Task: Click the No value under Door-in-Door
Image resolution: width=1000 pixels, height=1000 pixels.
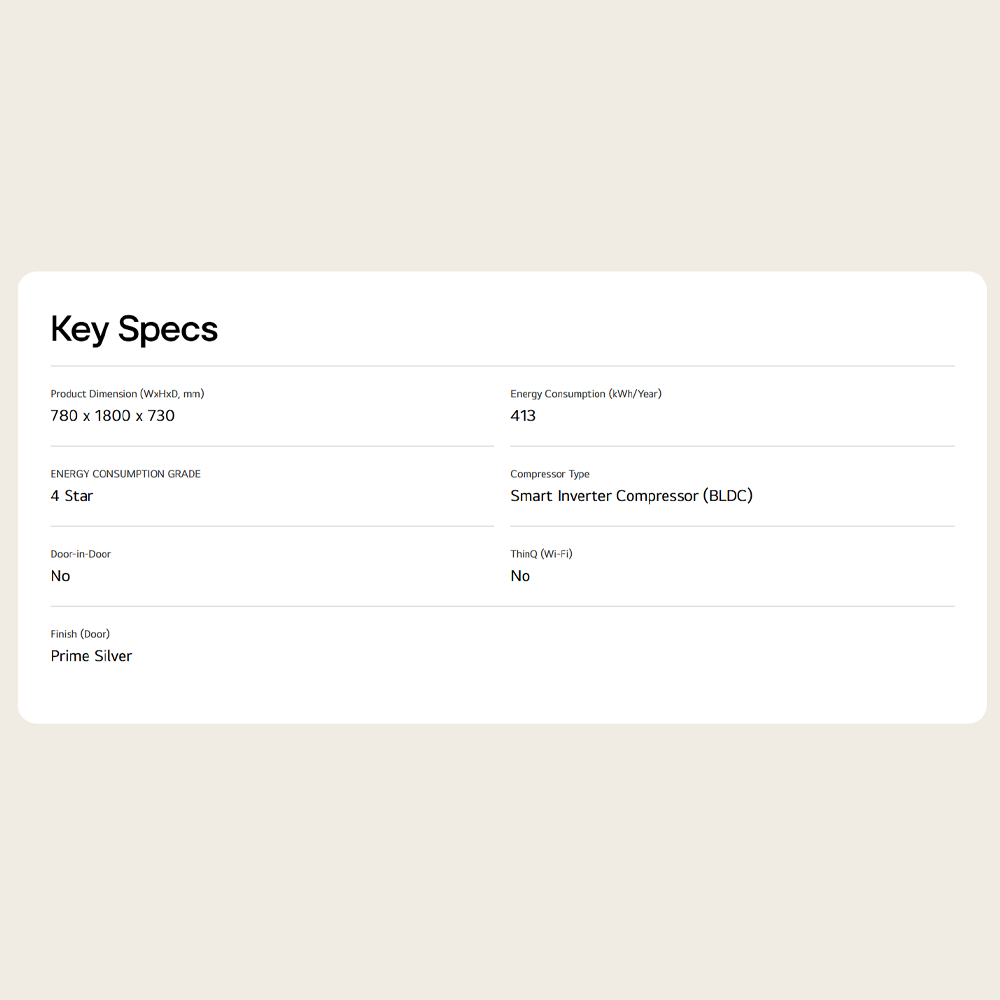Action: coord(61,576)
